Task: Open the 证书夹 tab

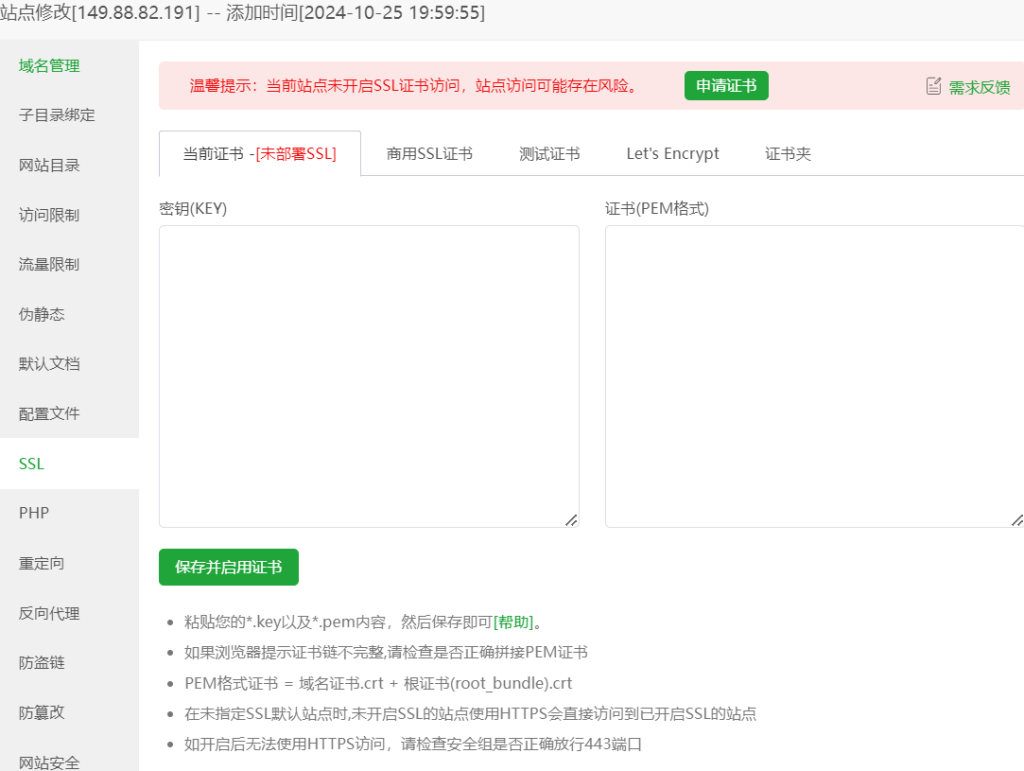Action: [788, 154]
